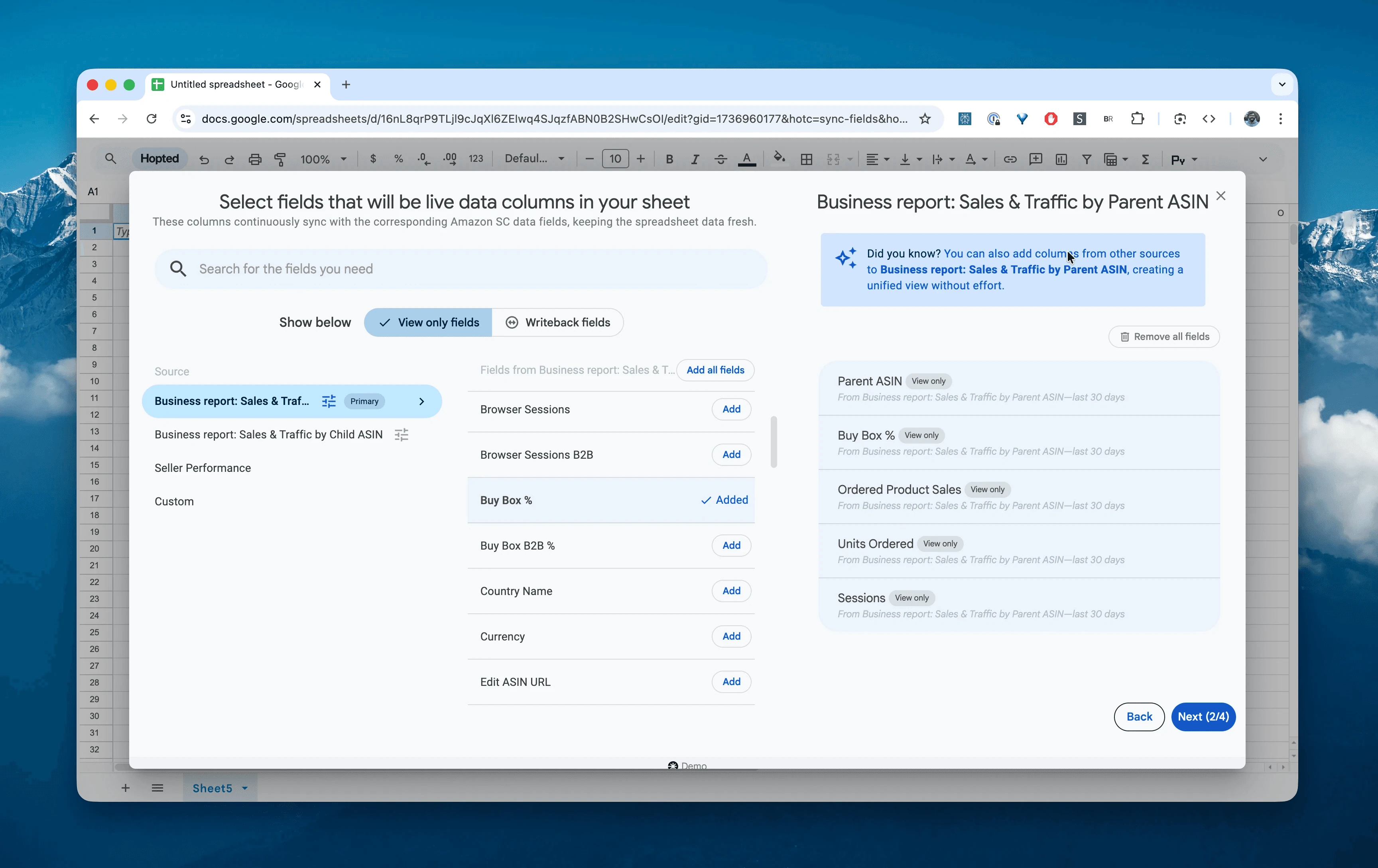This screenshot has width=1378, height=868.
Task: Format as currency with the dollar icon
Action: [x=373, y=159]
